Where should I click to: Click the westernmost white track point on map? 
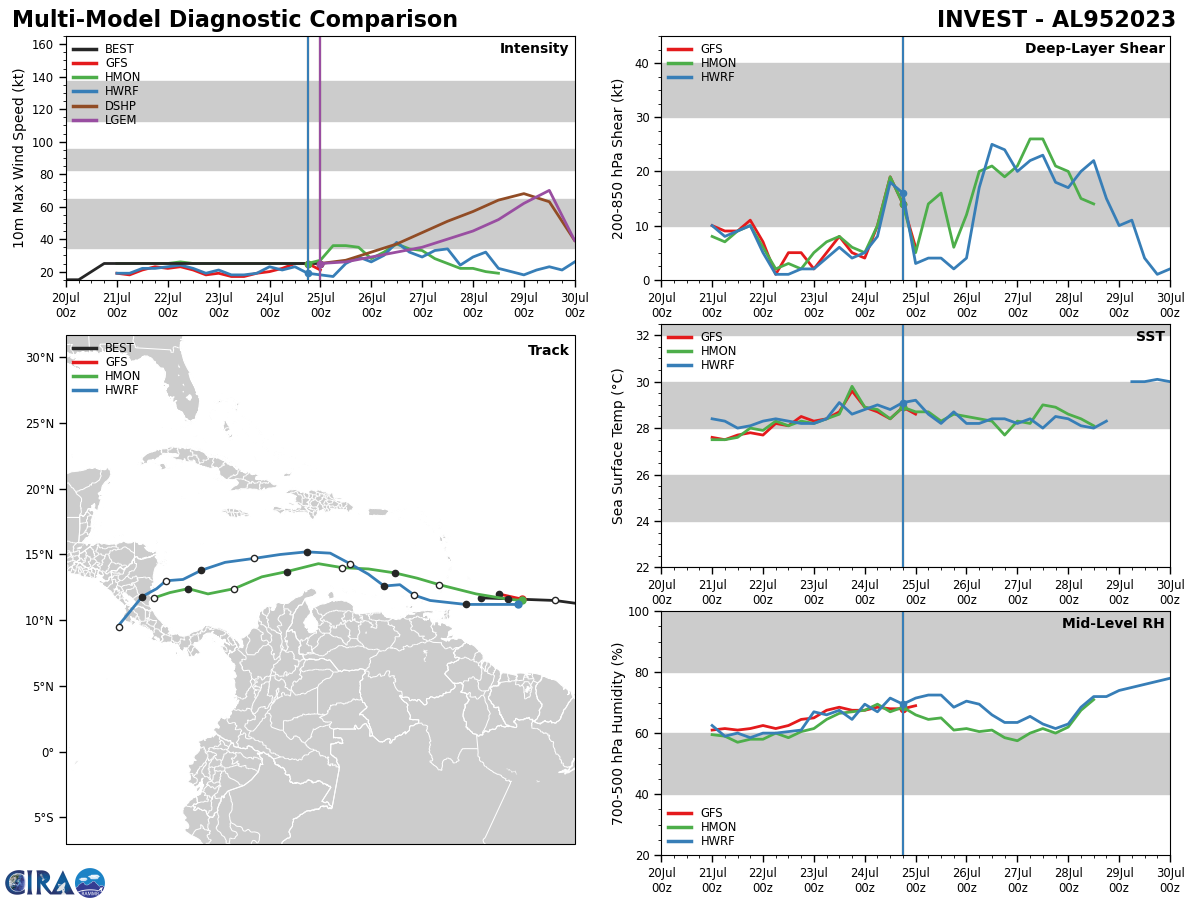[119, 627]
